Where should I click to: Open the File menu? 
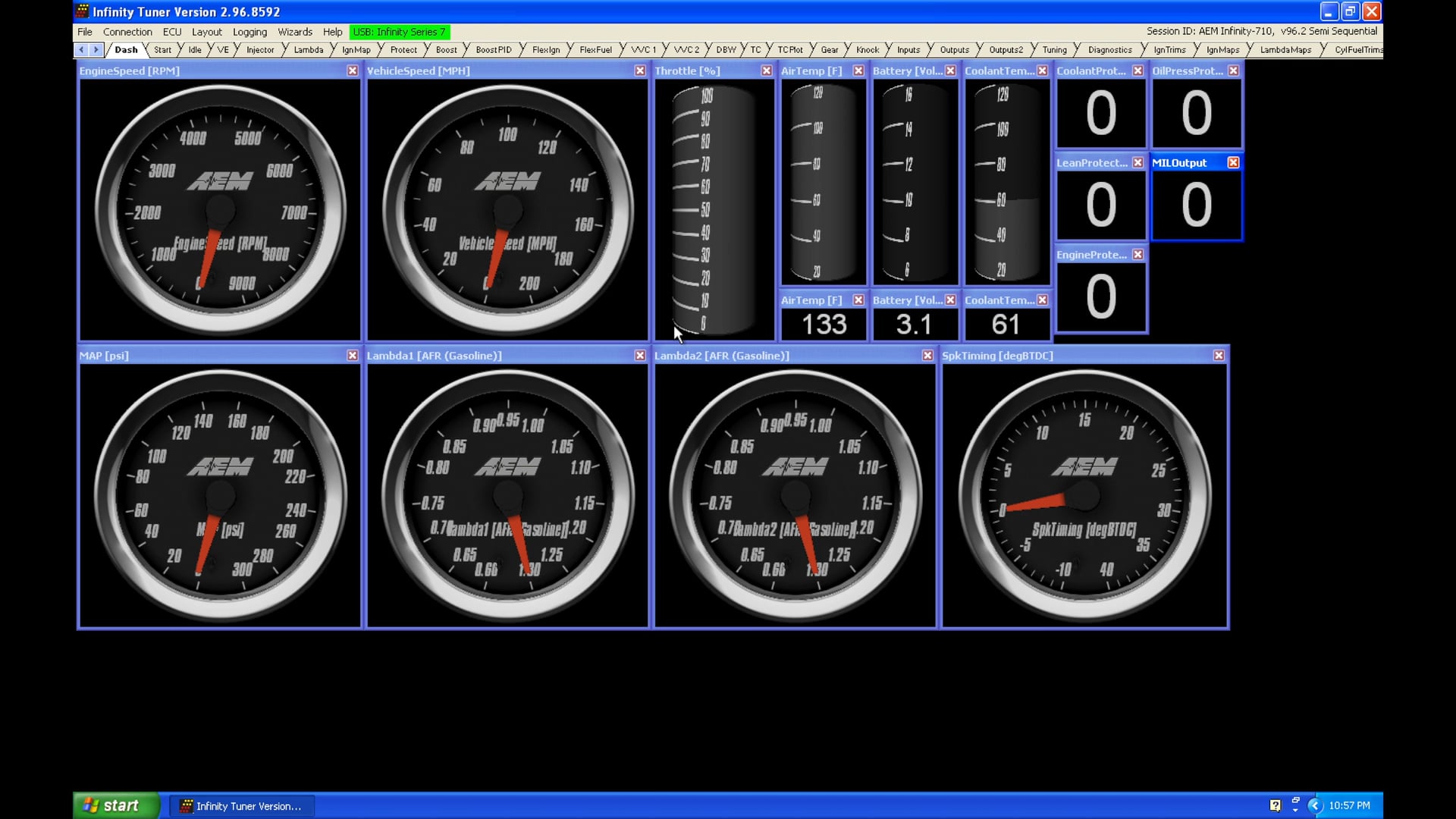point(84,32)
